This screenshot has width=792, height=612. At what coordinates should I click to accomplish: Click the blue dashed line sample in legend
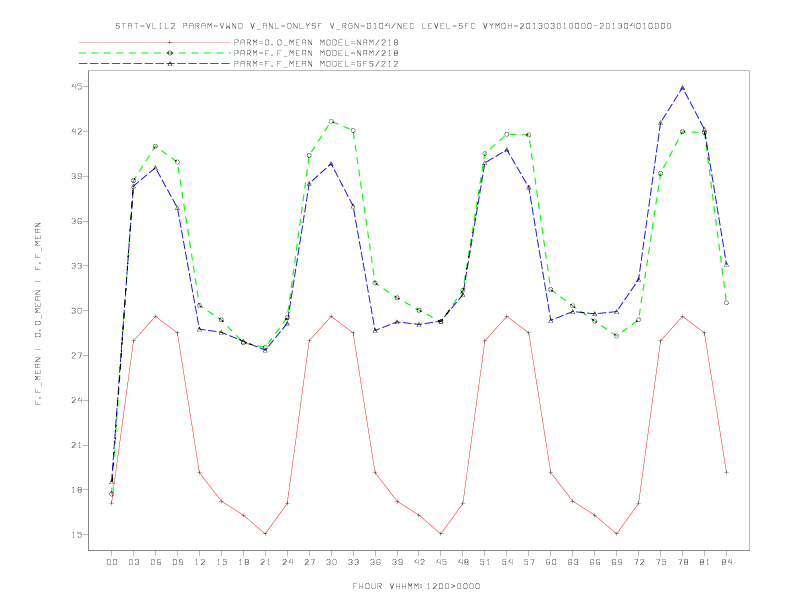(x=155, y=64)
